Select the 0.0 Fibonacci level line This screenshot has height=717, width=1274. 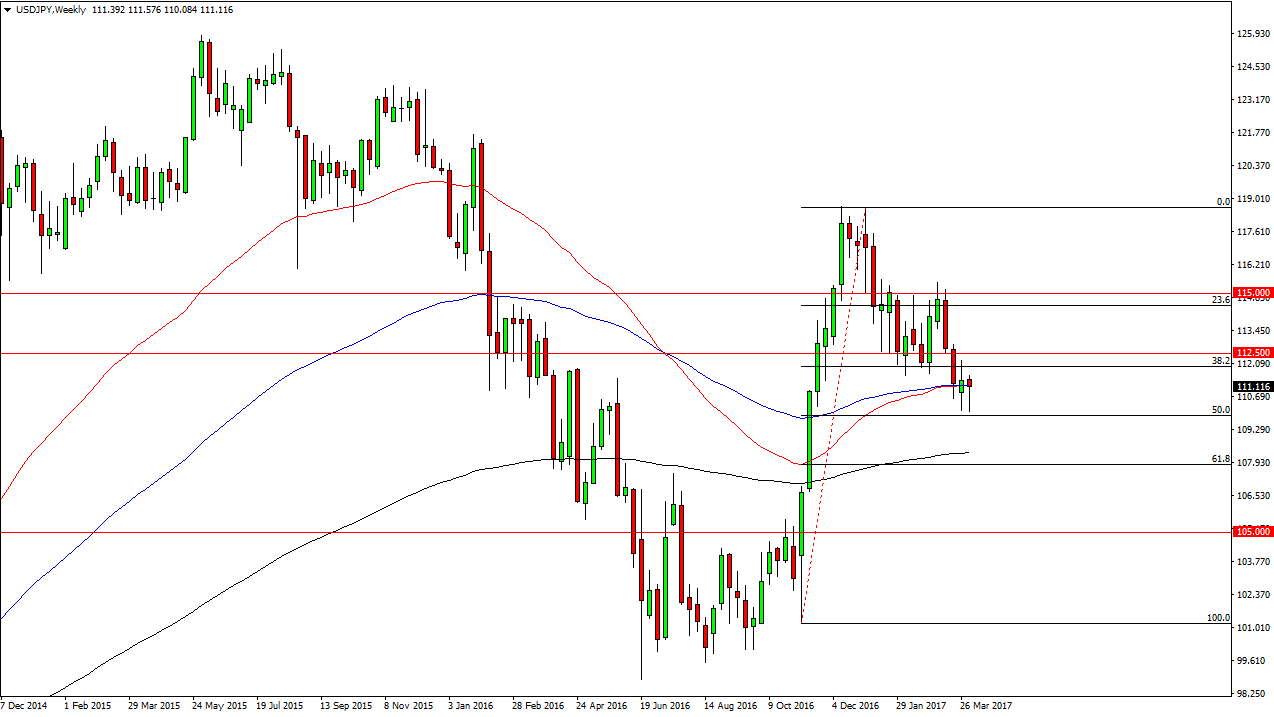[1000, 206]
